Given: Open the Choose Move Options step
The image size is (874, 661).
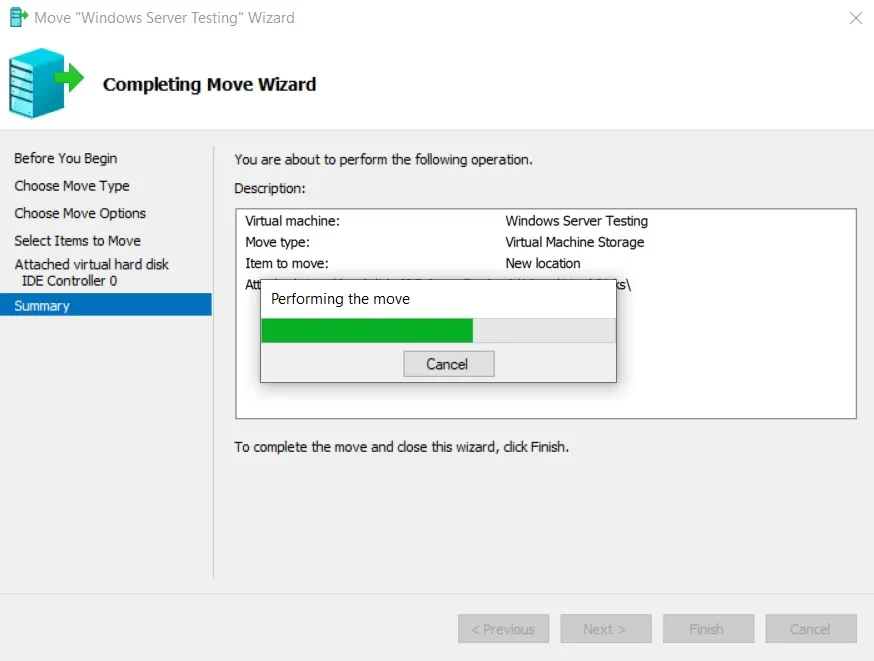Looking at the screenshot, I should click(80, 213).
